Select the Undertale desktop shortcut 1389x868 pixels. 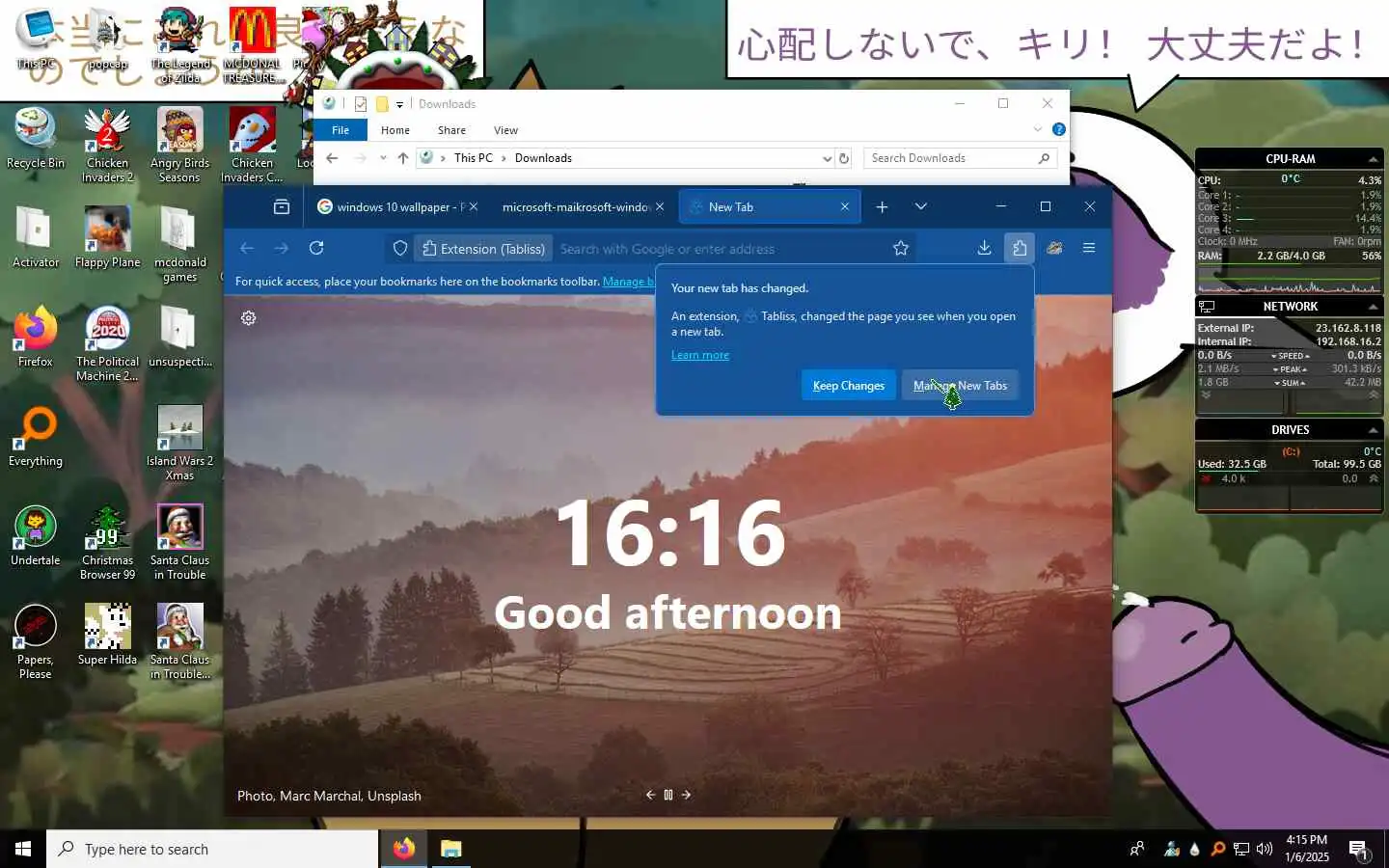[x=36, y=535]
